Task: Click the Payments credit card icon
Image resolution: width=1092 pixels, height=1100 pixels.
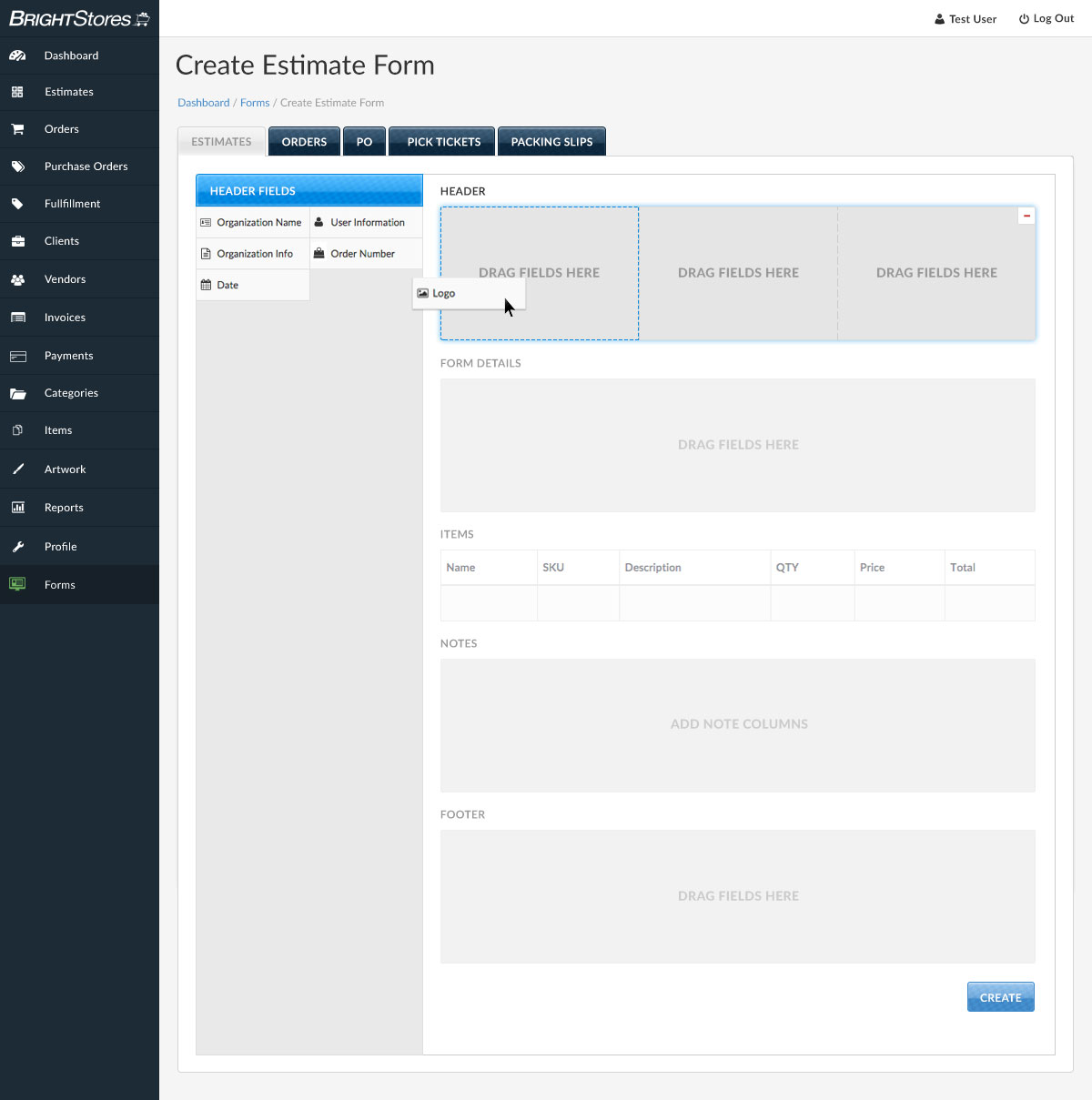Action: (17, 356)
